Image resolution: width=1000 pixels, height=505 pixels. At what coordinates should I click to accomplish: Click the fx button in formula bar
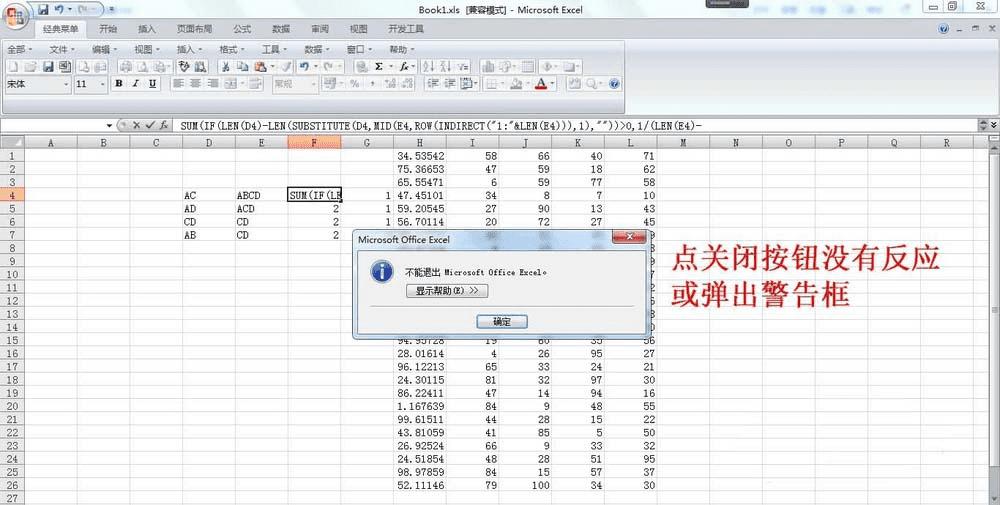(x=164, y=126)
